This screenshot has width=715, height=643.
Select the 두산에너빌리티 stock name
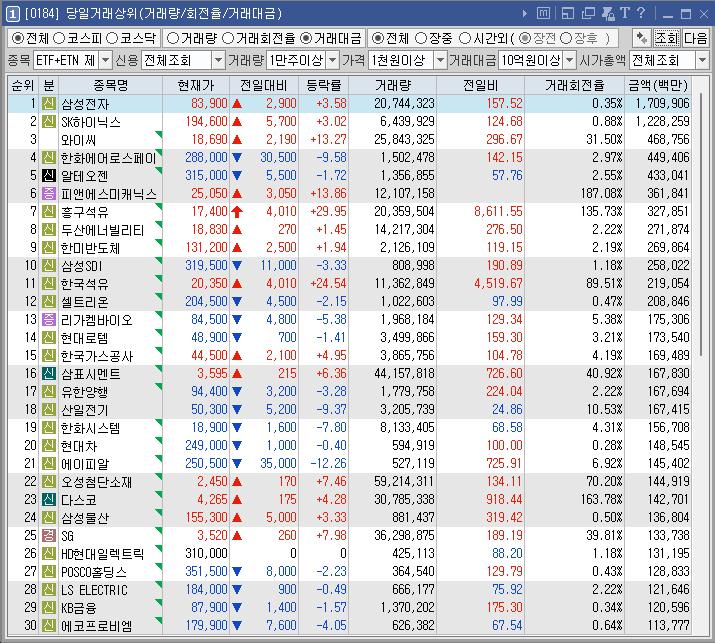[103, 230]
